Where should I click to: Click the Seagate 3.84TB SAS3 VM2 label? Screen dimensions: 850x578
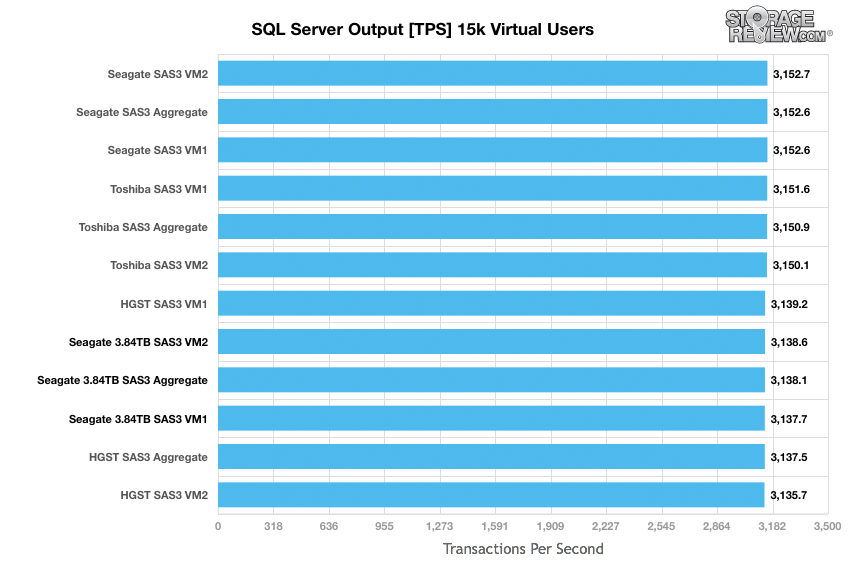[138, 342]
